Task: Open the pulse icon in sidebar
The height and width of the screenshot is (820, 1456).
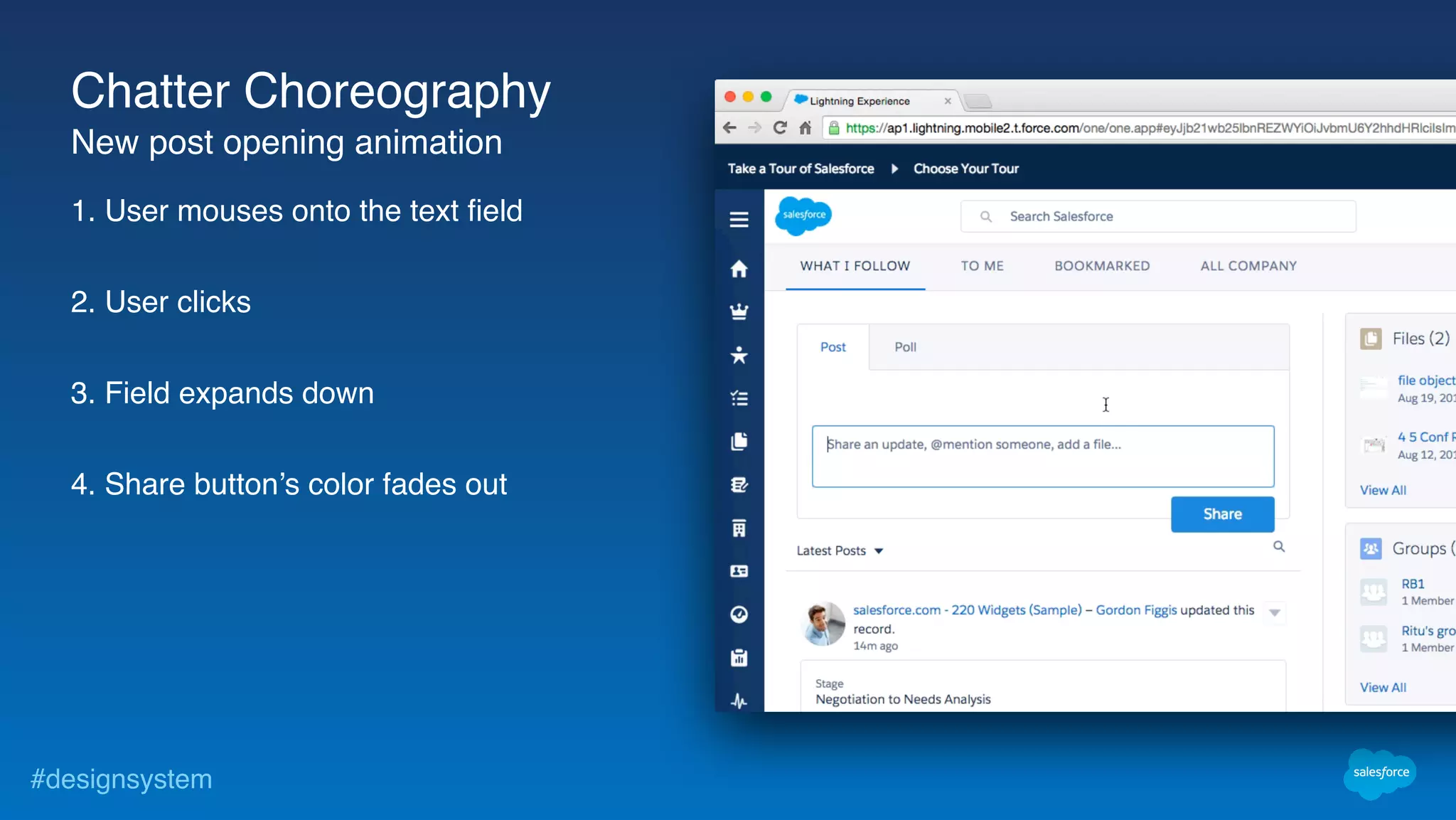Action: pos(739,701)
